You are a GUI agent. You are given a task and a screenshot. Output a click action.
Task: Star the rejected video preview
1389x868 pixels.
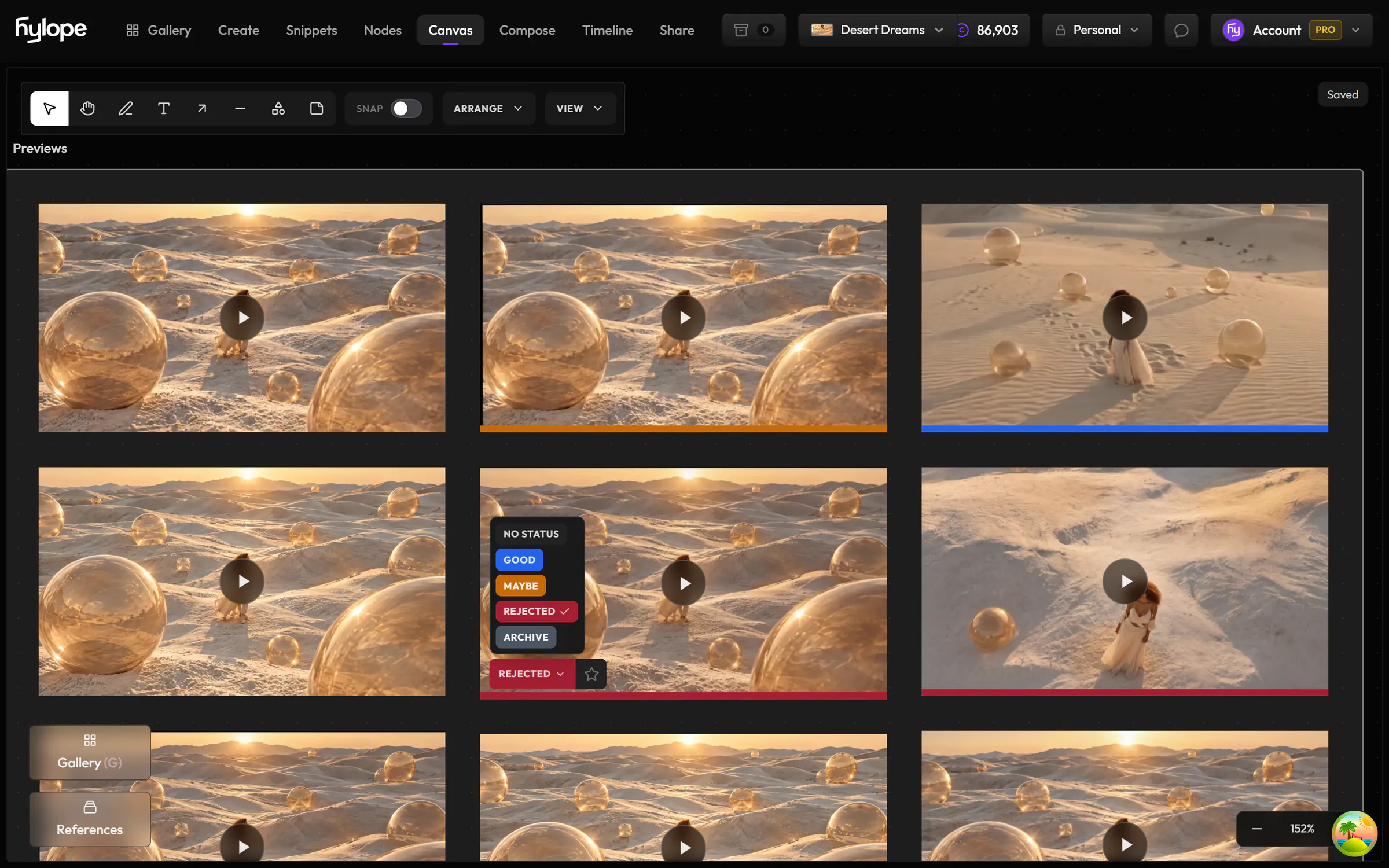[591, 674]
